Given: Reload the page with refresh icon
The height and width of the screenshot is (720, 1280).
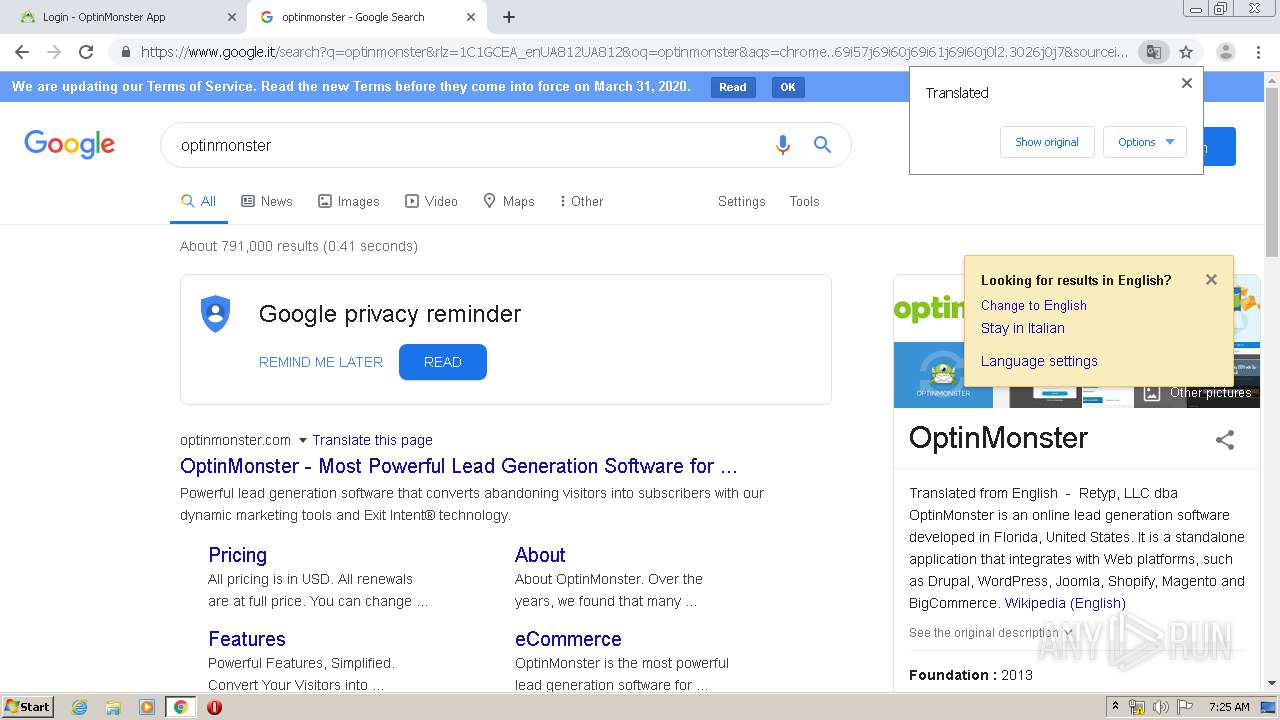Looking at the screenshot, I should click(x=86, y=52).
